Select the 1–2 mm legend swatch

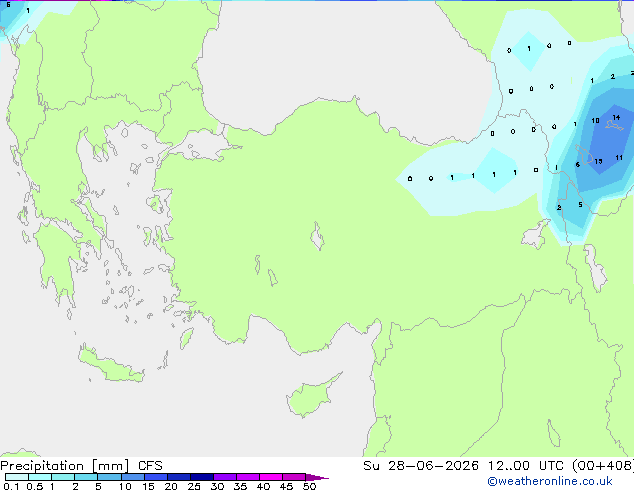tap(63, 477)
